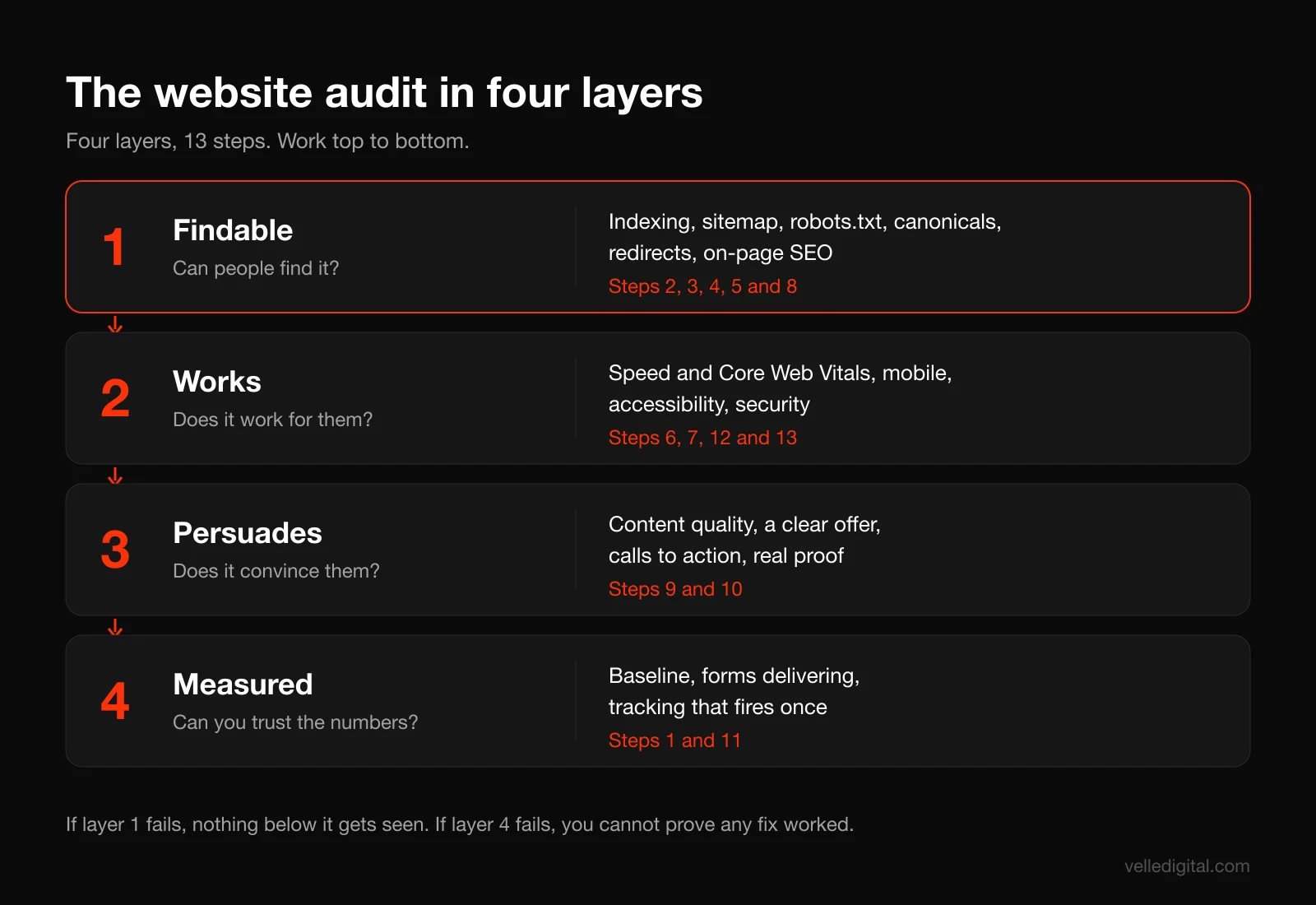Click 'Steps 2, 3, 4, 5 and 8'
Viewport: 1316px width, 905px height.
702,286
